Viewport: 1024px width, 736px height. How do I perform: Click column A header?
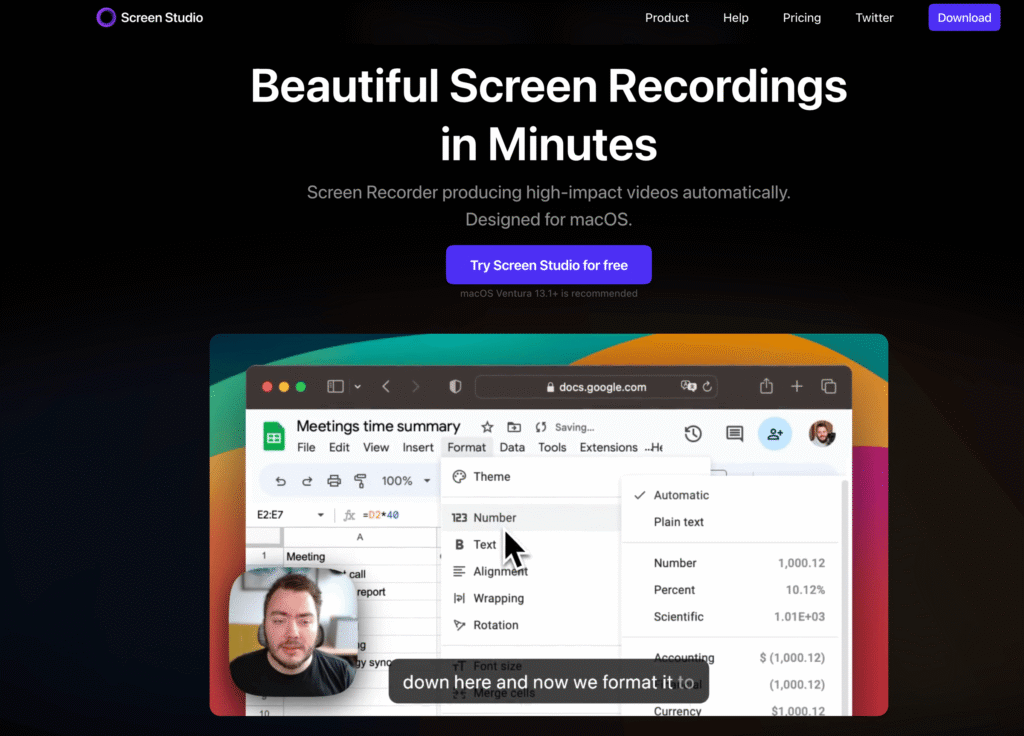(x=360, y=537)
